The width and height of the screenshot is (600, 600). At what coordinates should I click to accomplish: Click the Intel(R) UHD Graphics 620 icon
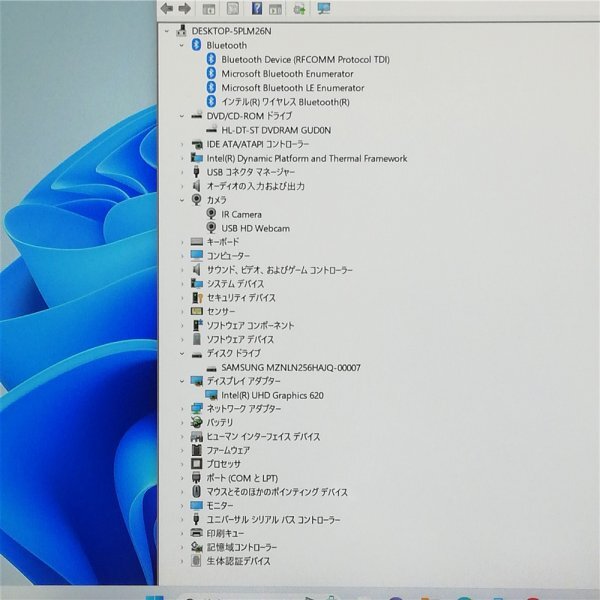coord(211,395)
